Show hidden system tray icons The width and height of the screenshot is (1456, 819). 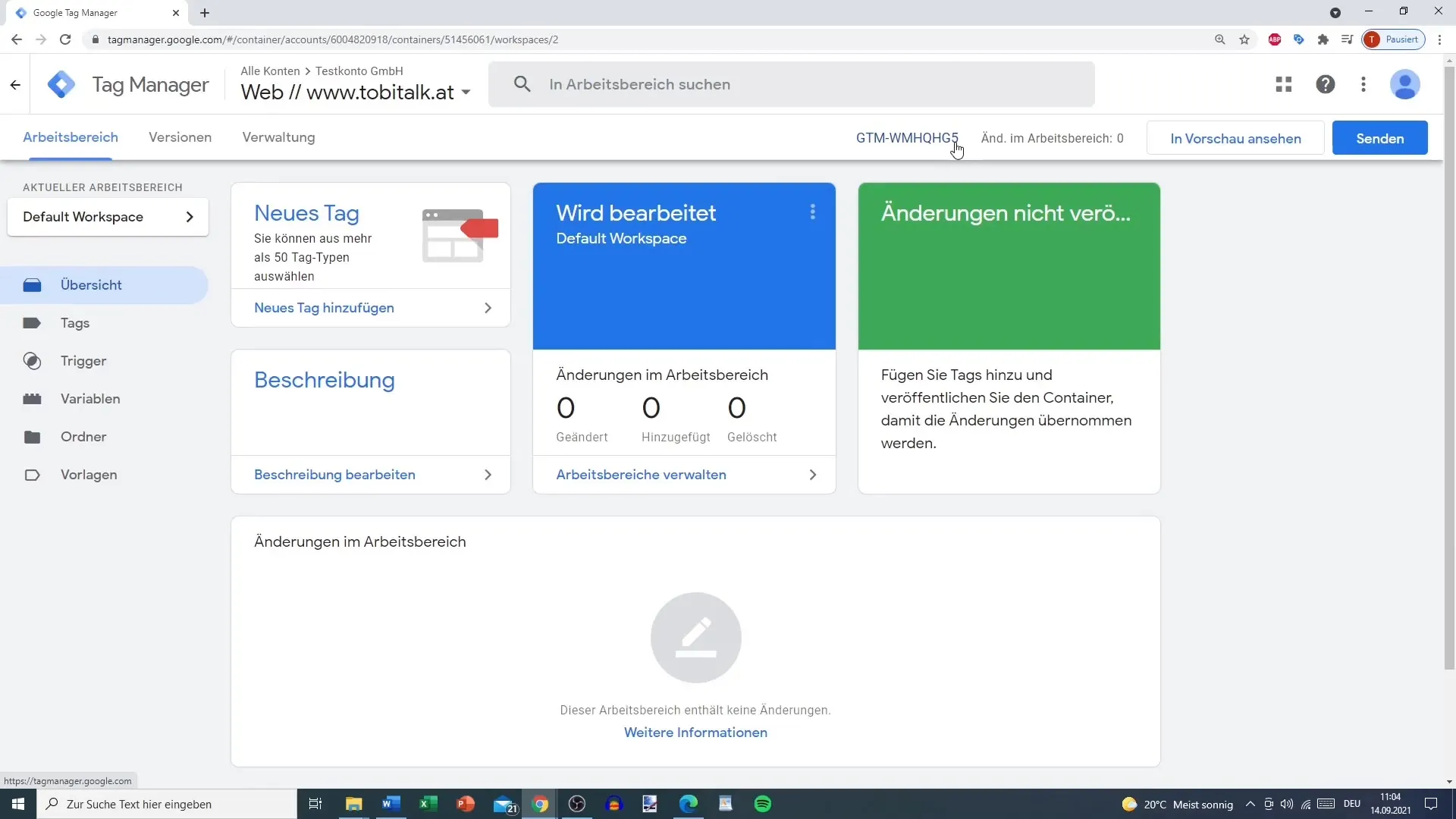pos(1250,804)
